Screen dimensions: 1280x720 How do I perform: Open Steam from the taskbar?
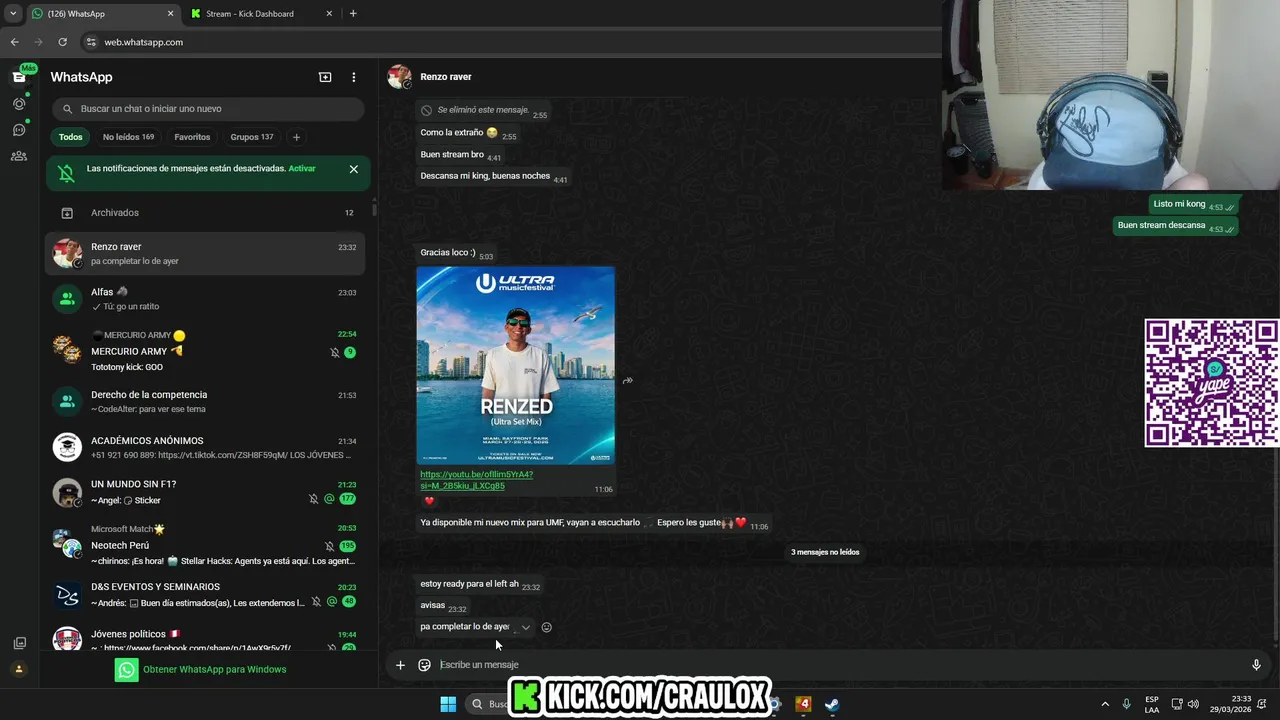point(832,704)
